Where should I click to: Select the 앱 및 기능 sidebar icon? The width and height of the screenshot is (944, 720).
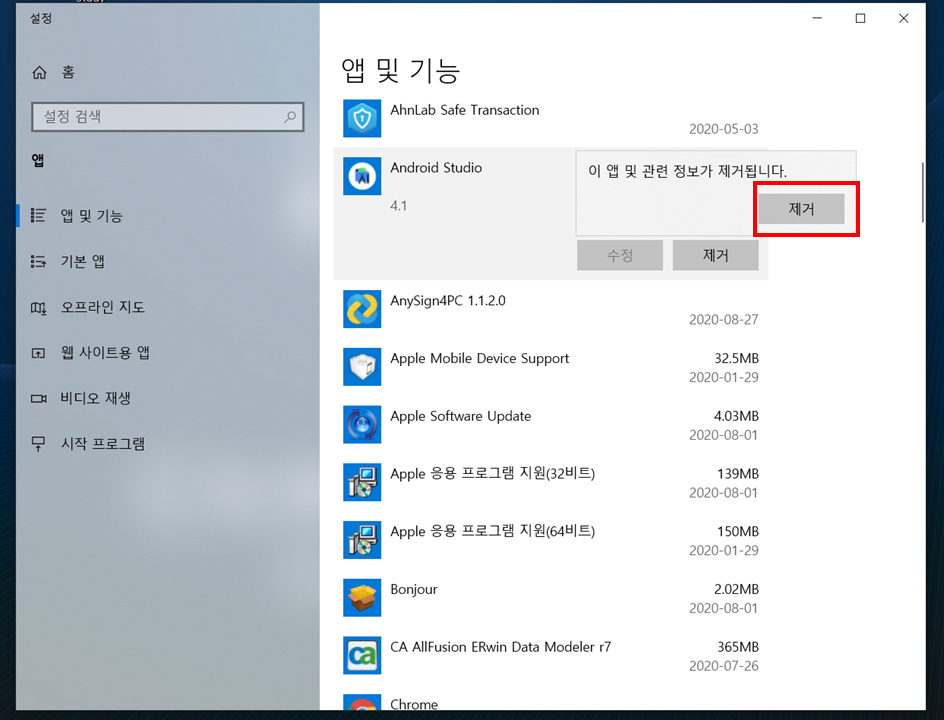39,216
